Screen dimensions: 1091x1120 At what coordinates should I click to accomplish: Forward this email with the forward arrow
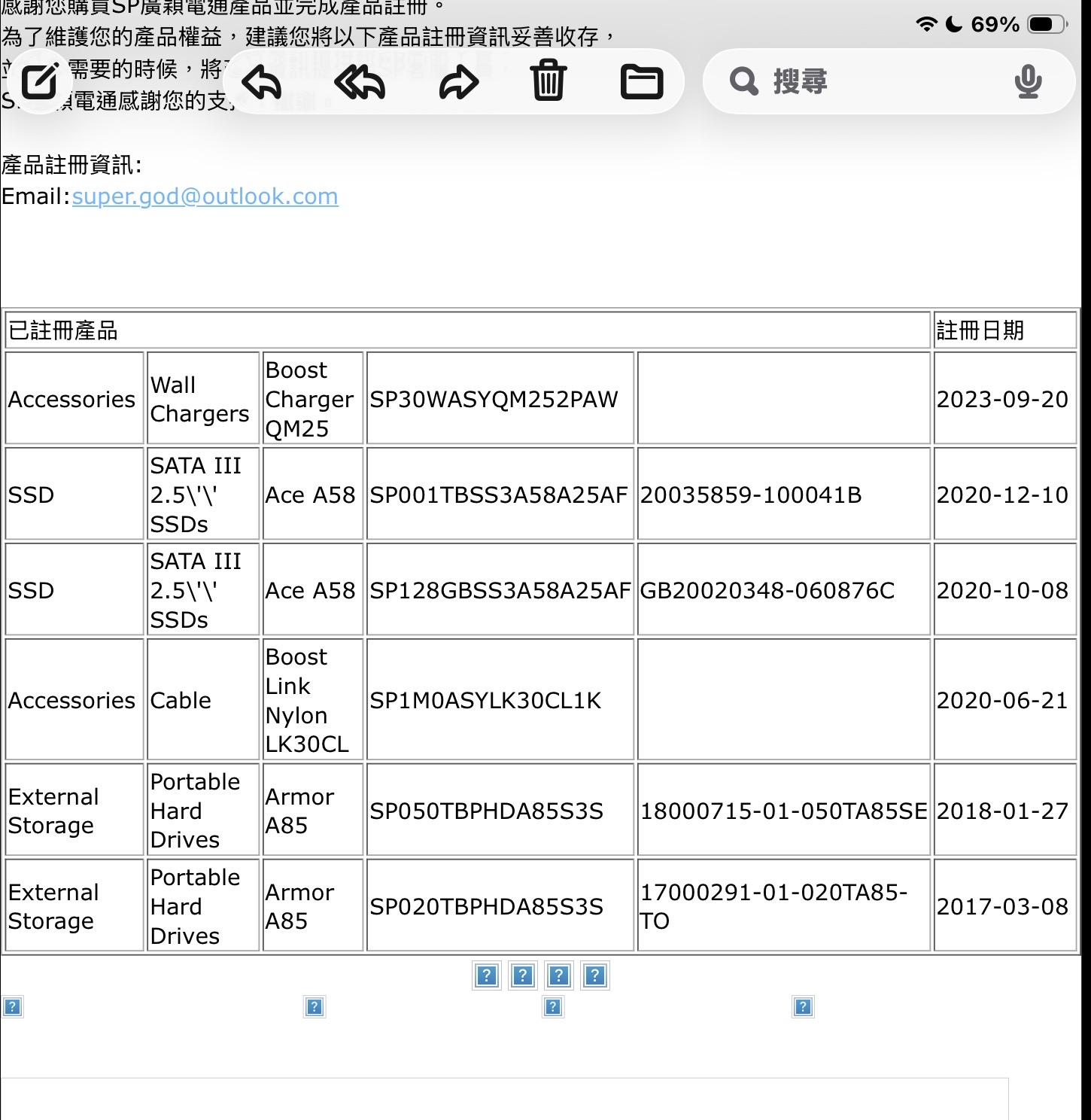pos(458,81)
